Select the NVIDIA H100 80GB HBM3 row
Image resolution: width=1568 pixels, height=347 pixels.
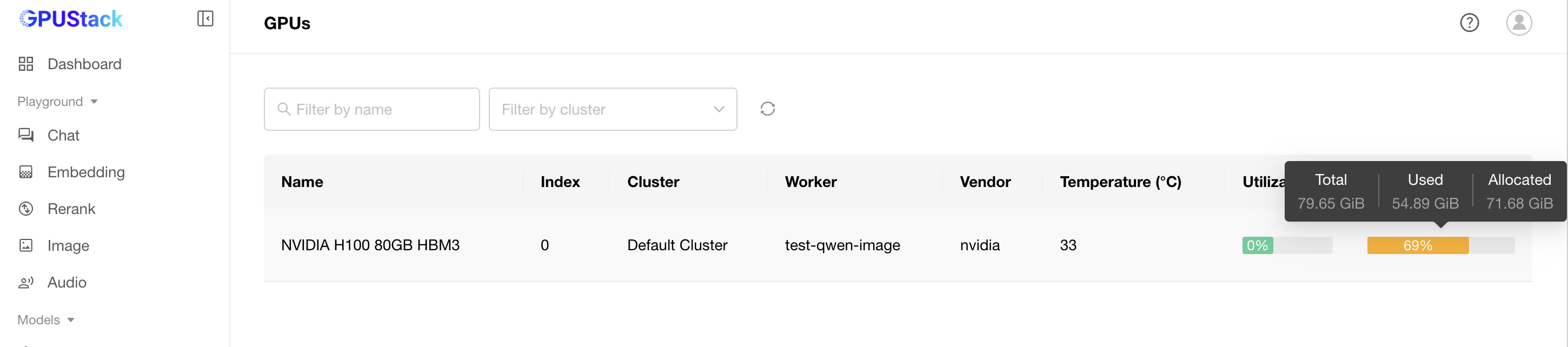(370, 245)
